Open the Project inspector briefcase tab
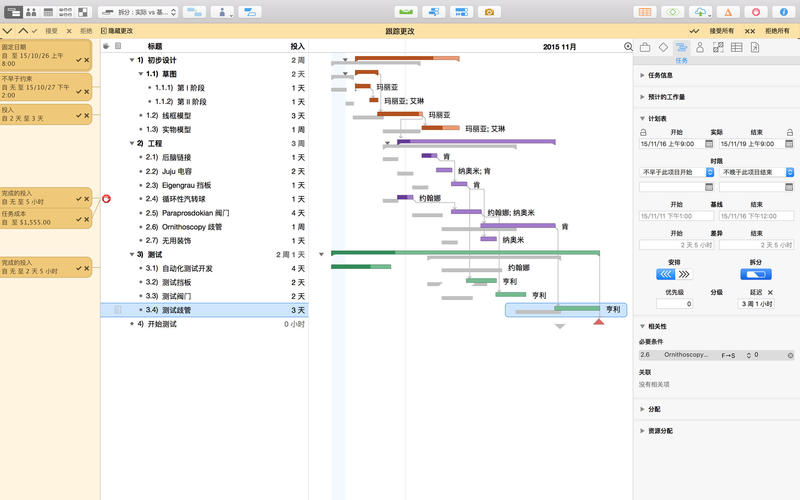 click(645, 47)
